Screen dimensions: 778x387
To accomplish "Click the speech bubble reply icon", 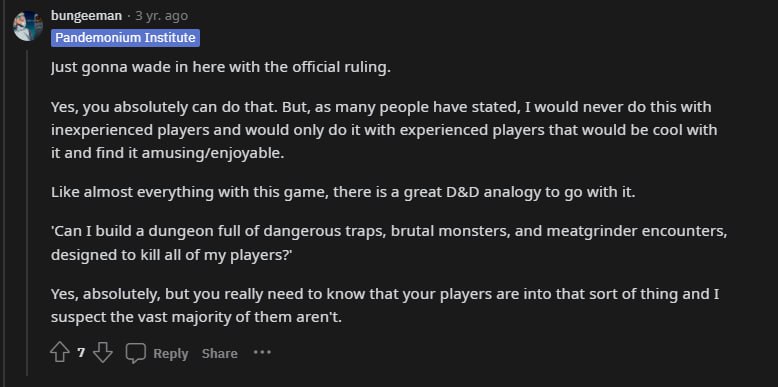I will tap(135, 353).
